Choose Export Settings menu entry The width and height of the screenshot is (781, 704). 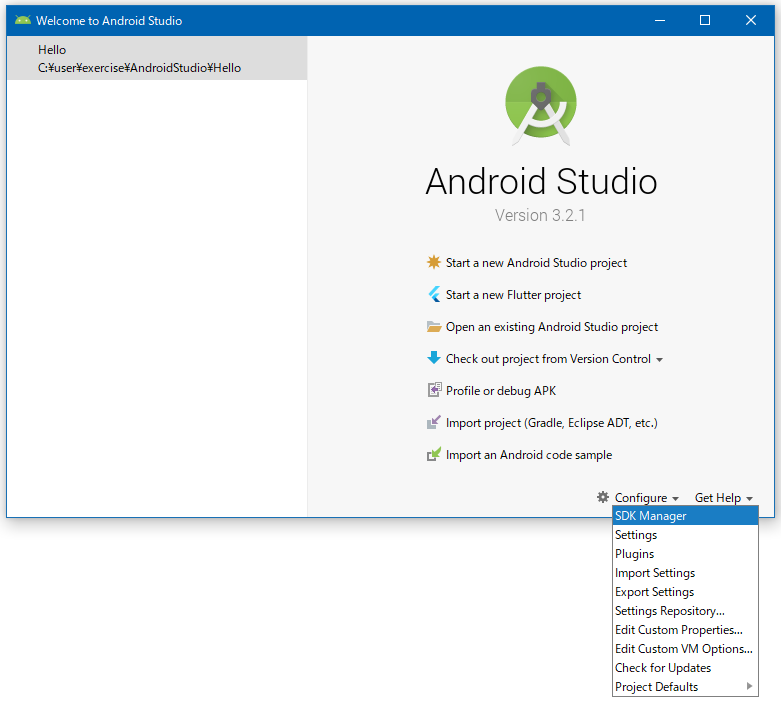685,591
